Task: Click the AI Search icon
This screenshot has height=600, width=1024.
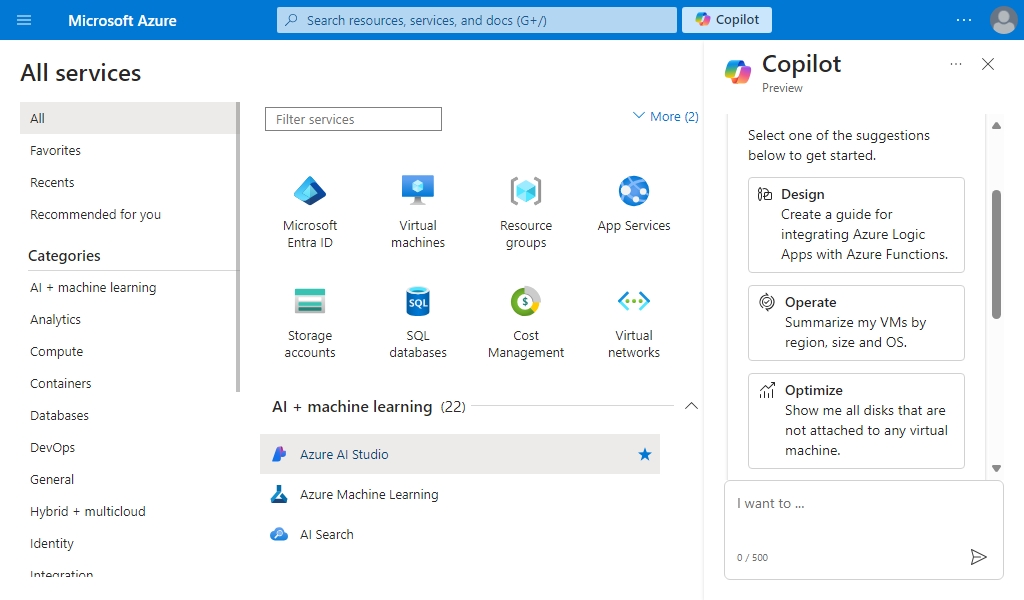Action: pos(279,534)
